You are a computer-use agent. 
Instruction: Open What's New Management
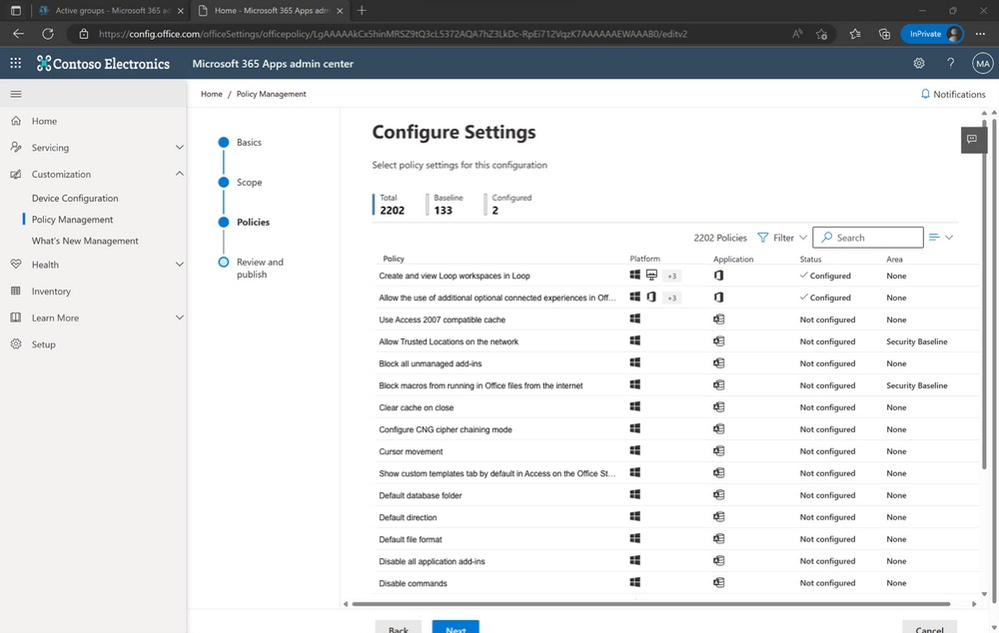(x=85, y=241)
